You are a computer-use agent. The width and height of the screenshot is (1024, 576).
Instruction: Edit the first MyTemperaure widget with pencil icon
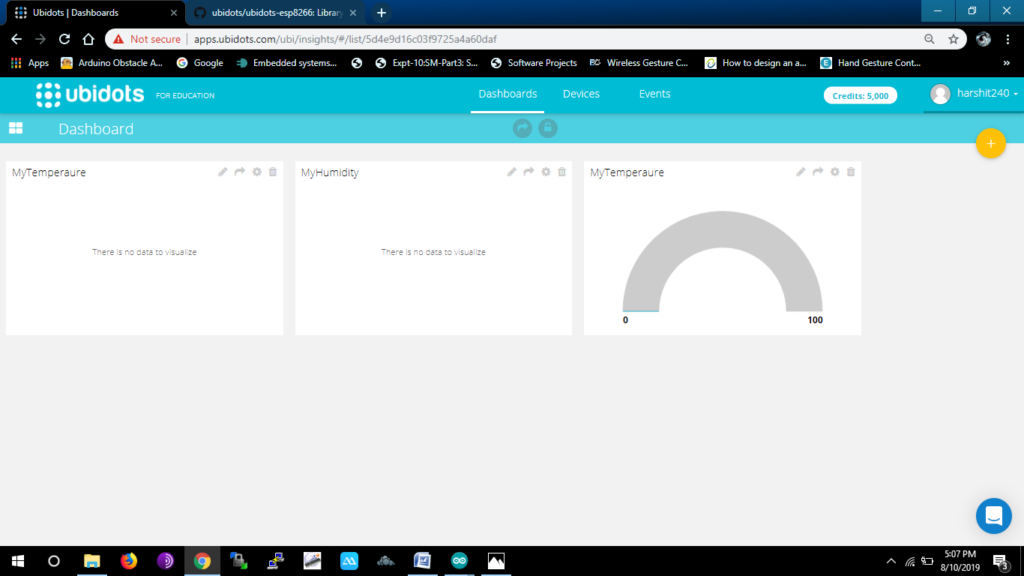click(x=223, y=172)
